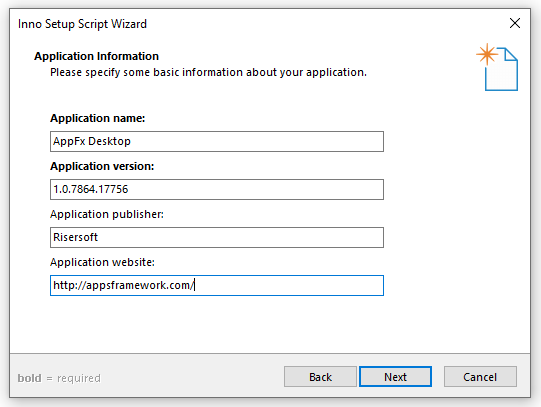This screenshot has height=407, width=541.
Task: Click the "bold = required" legend text
Action: point(59,378)
